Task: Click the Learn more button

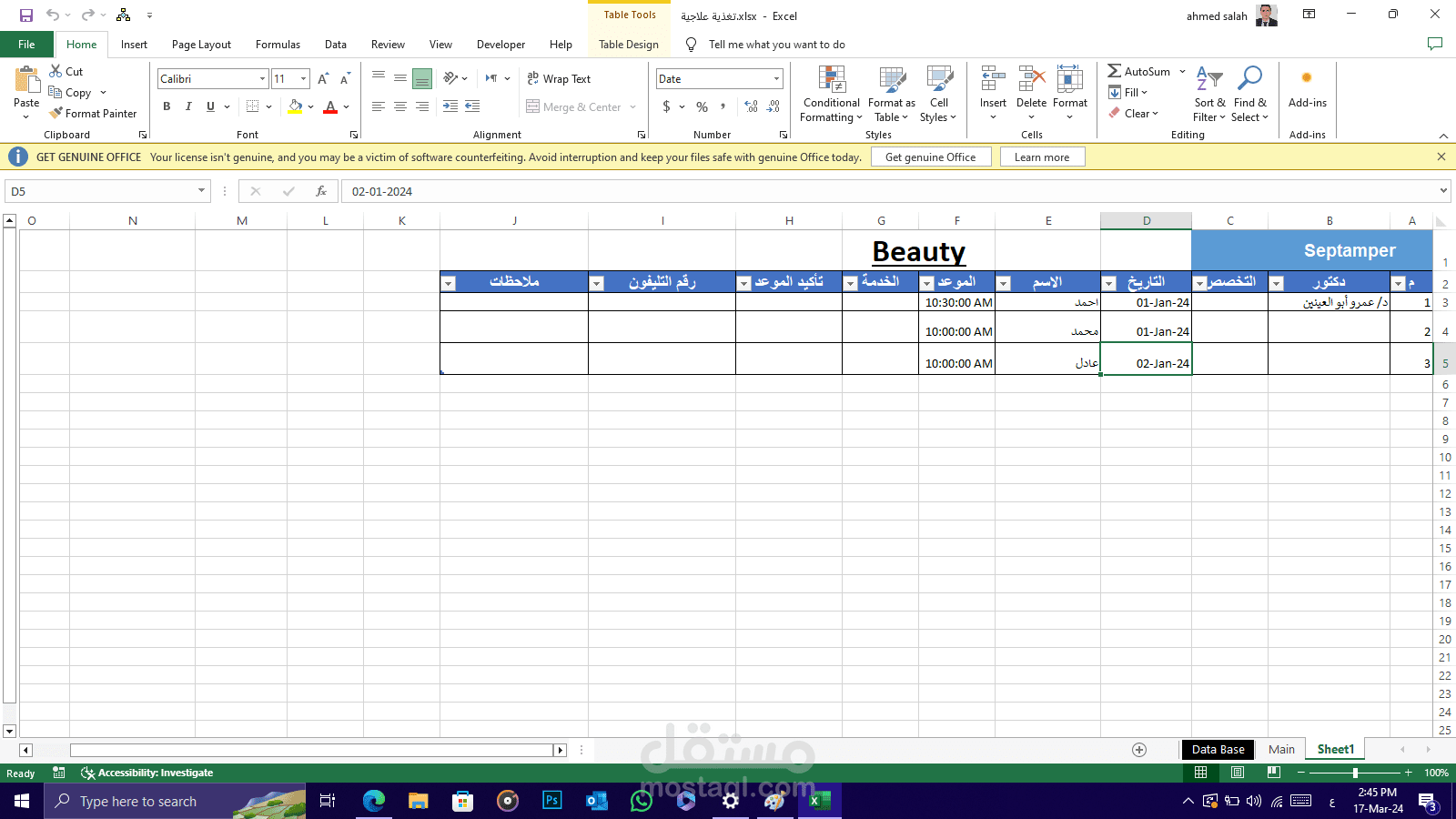Action: [x=1042, y=157]
